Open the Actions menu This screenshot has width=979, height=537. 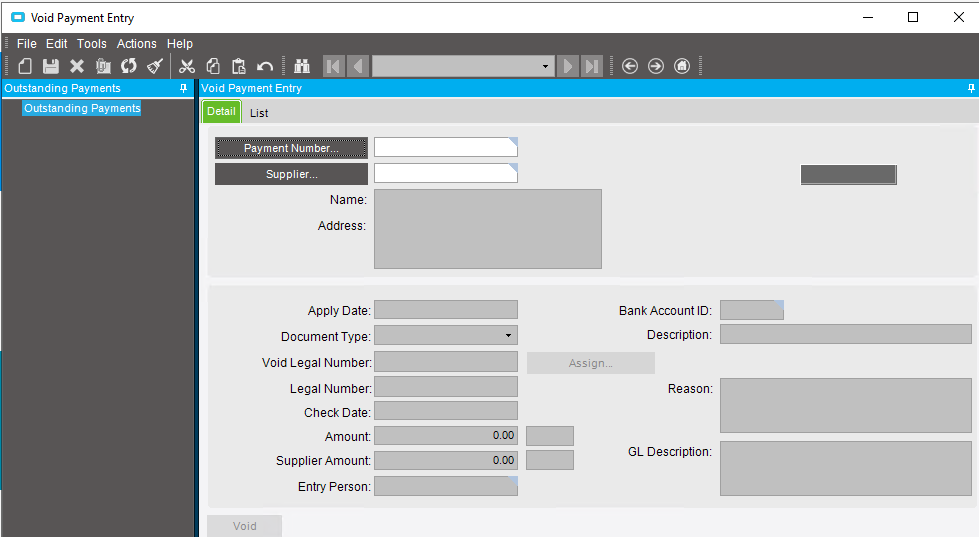137,44
